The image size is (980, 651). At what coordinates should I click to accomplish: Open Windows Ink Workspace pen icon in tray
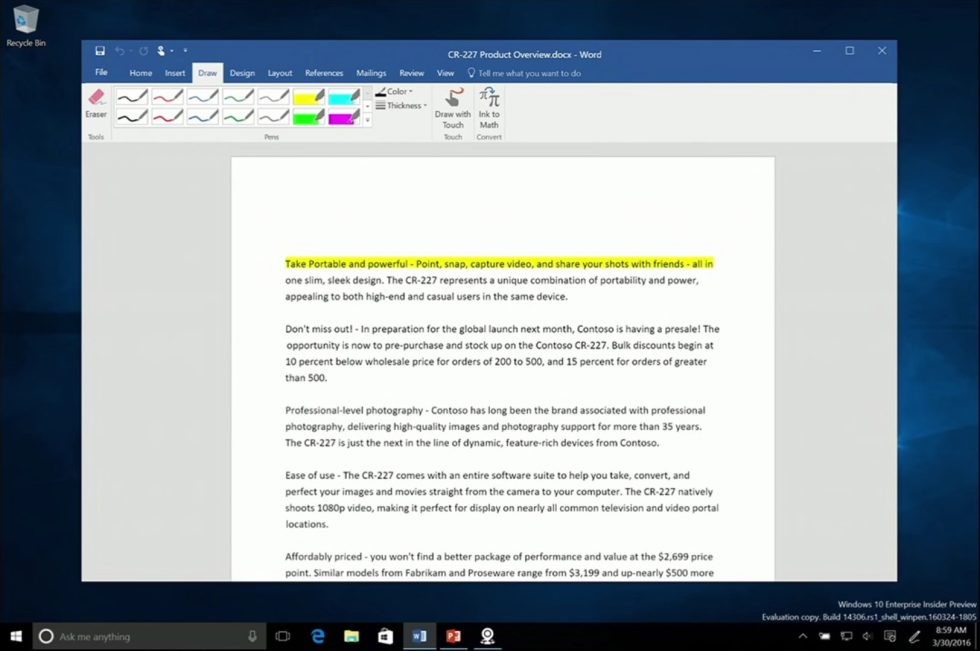[915, 637]
